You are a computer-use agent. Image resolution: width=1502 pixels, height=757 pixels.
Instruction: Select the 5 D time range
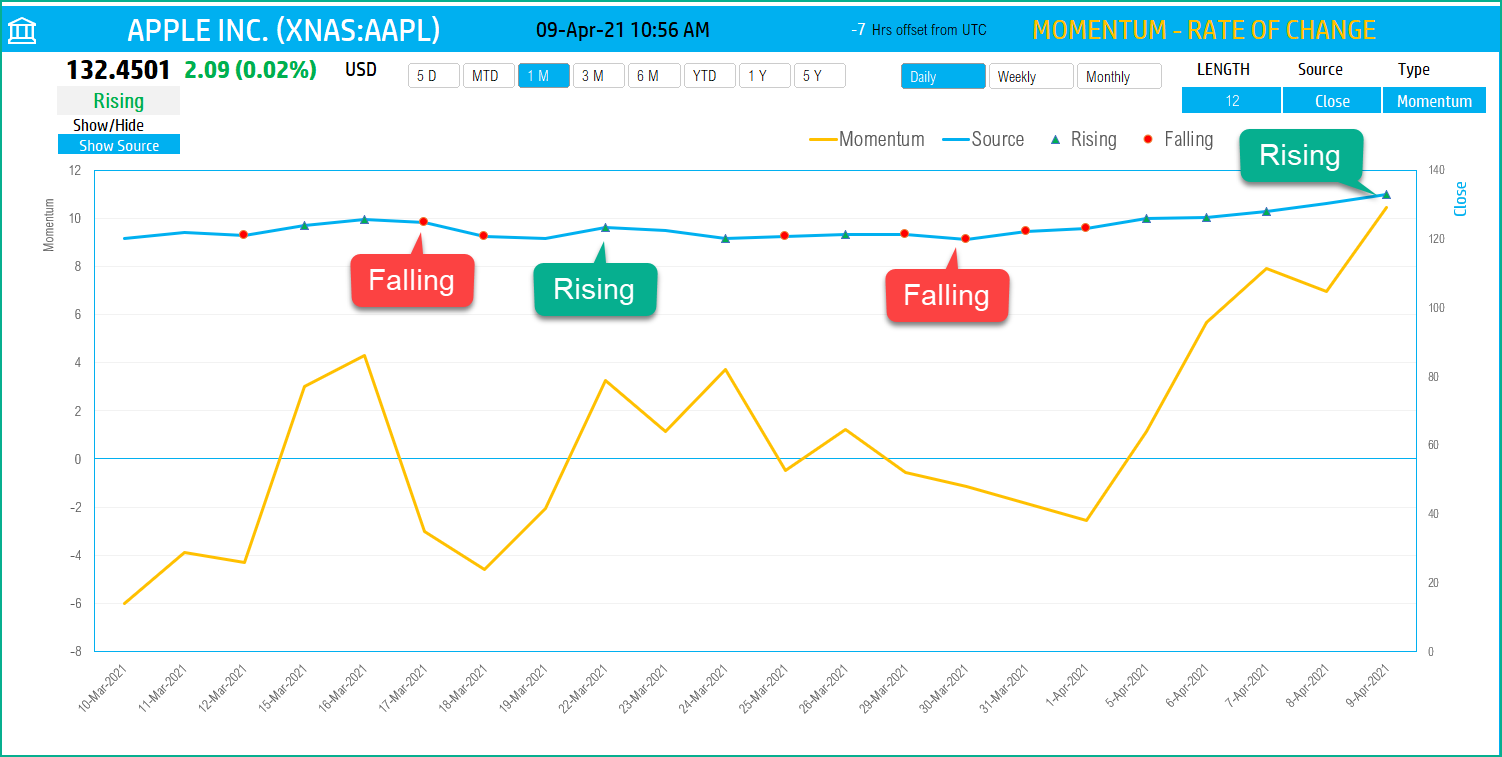(x=434, y=76)
